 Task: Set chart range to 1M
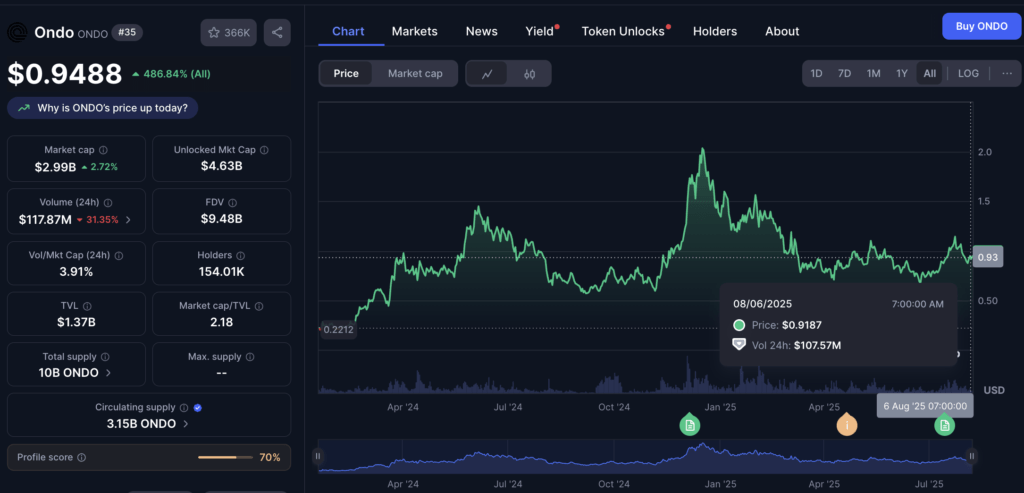[x=874, y=74]
